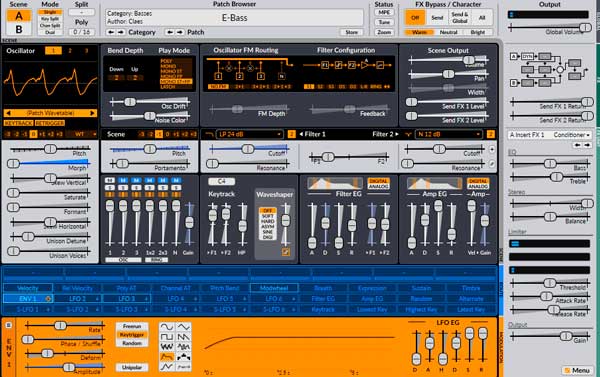Solo oscillator 2 in mixer

click(123, 188)
